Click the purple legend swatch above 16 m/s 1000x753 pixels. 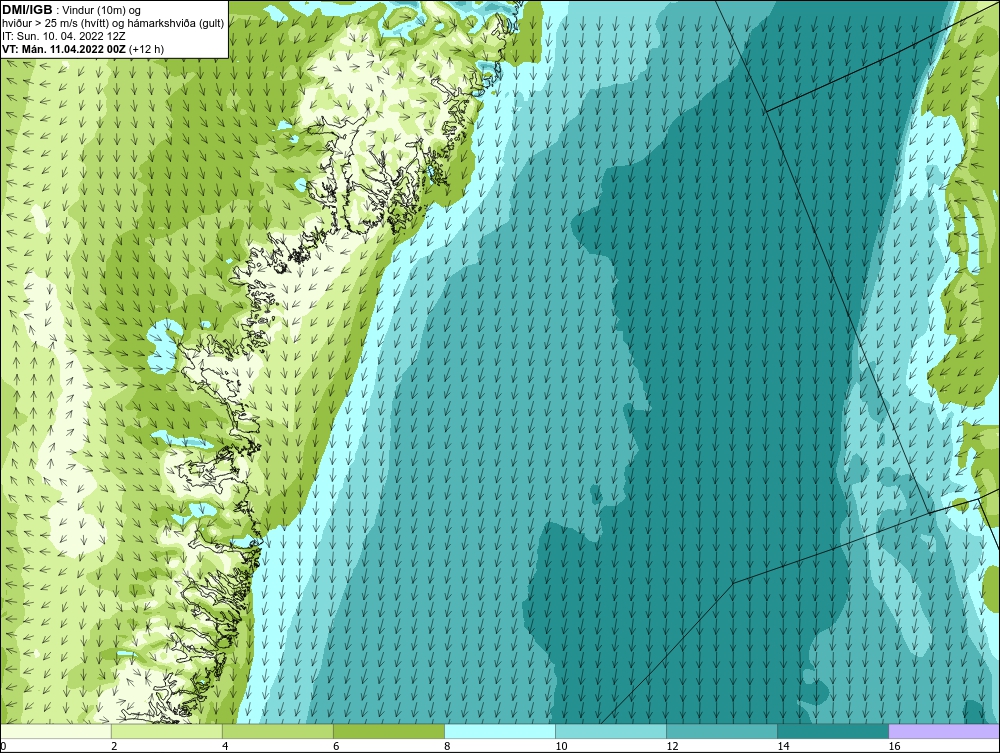click(x=944, y=731)
